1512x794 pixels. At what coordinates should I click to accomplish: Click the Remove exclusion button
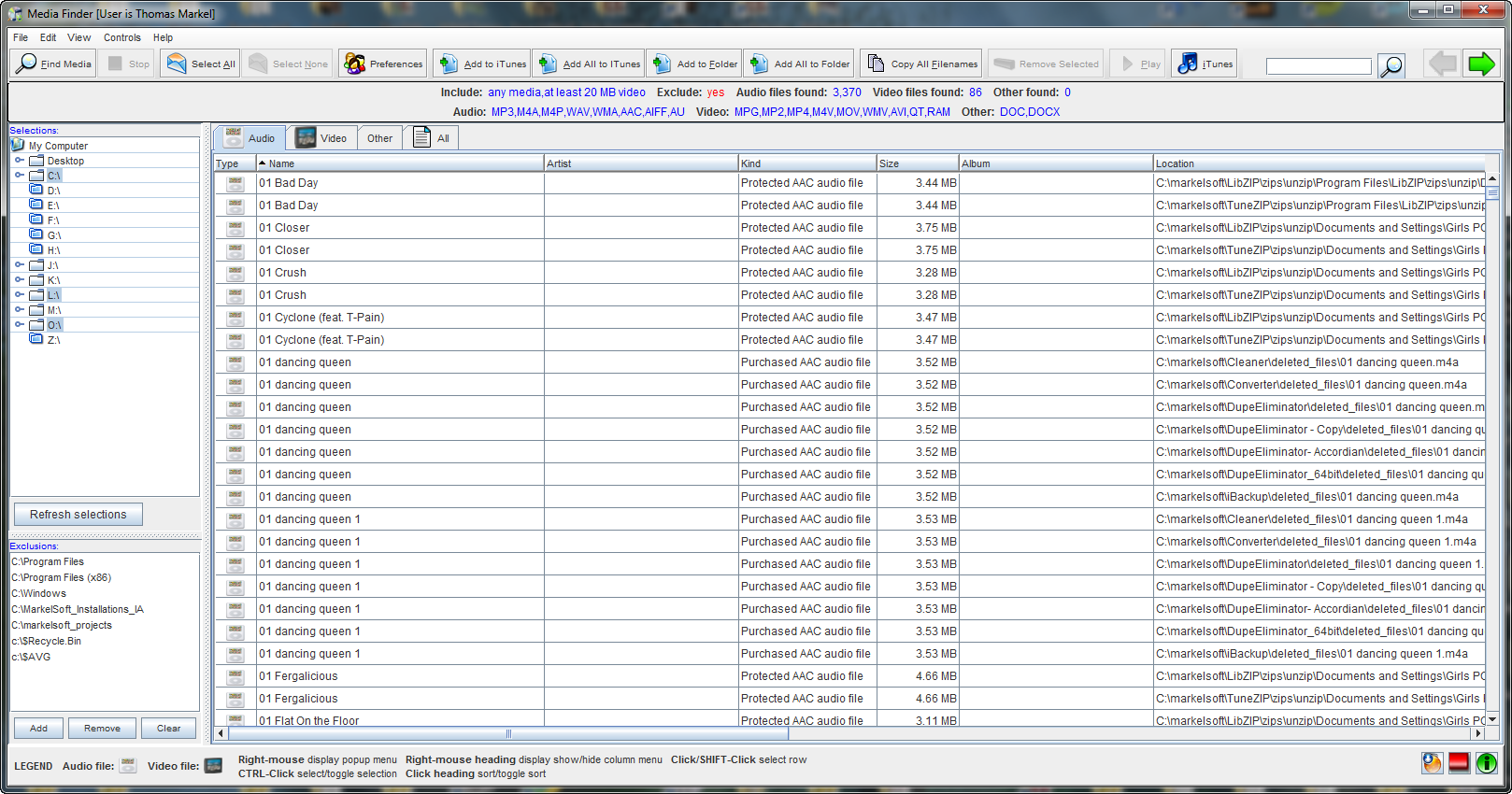(102, 729)
